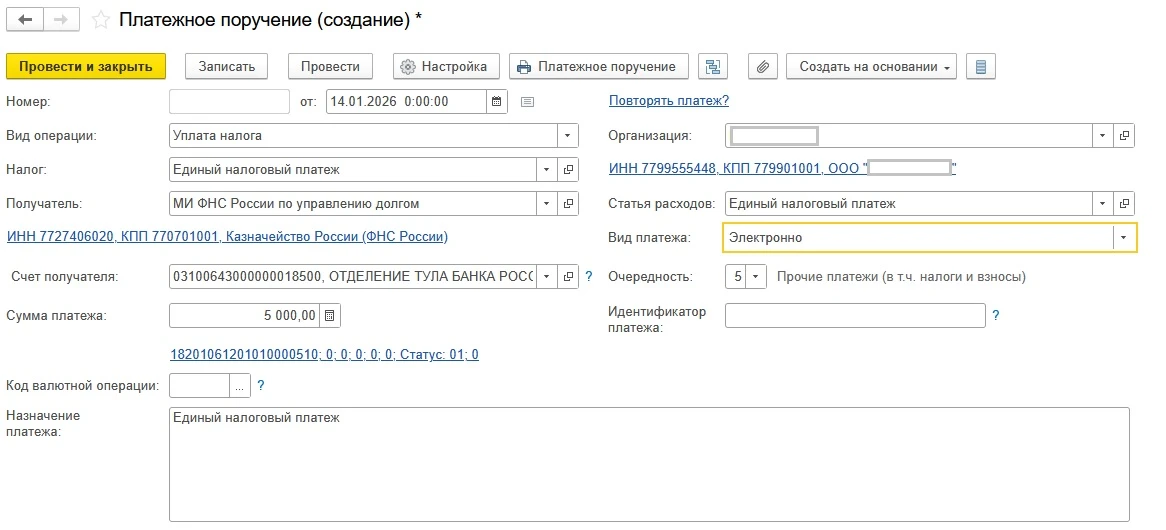Click the paperclip attached files icon

pyautogui.click(x=762, y=67)
